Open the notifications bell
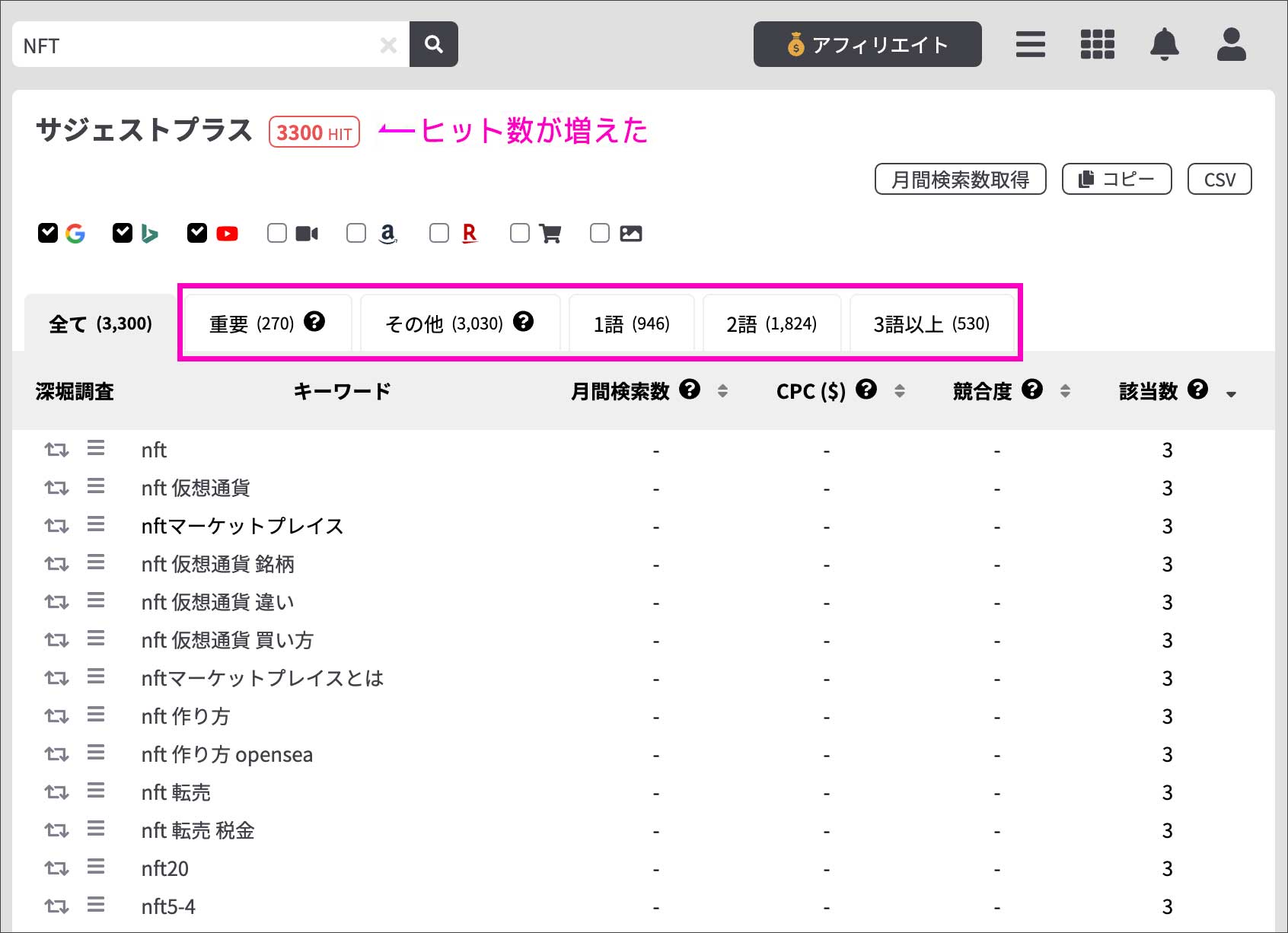Image resolution: width=1288 pixels, height=933 pixels. click(1164, 44)
